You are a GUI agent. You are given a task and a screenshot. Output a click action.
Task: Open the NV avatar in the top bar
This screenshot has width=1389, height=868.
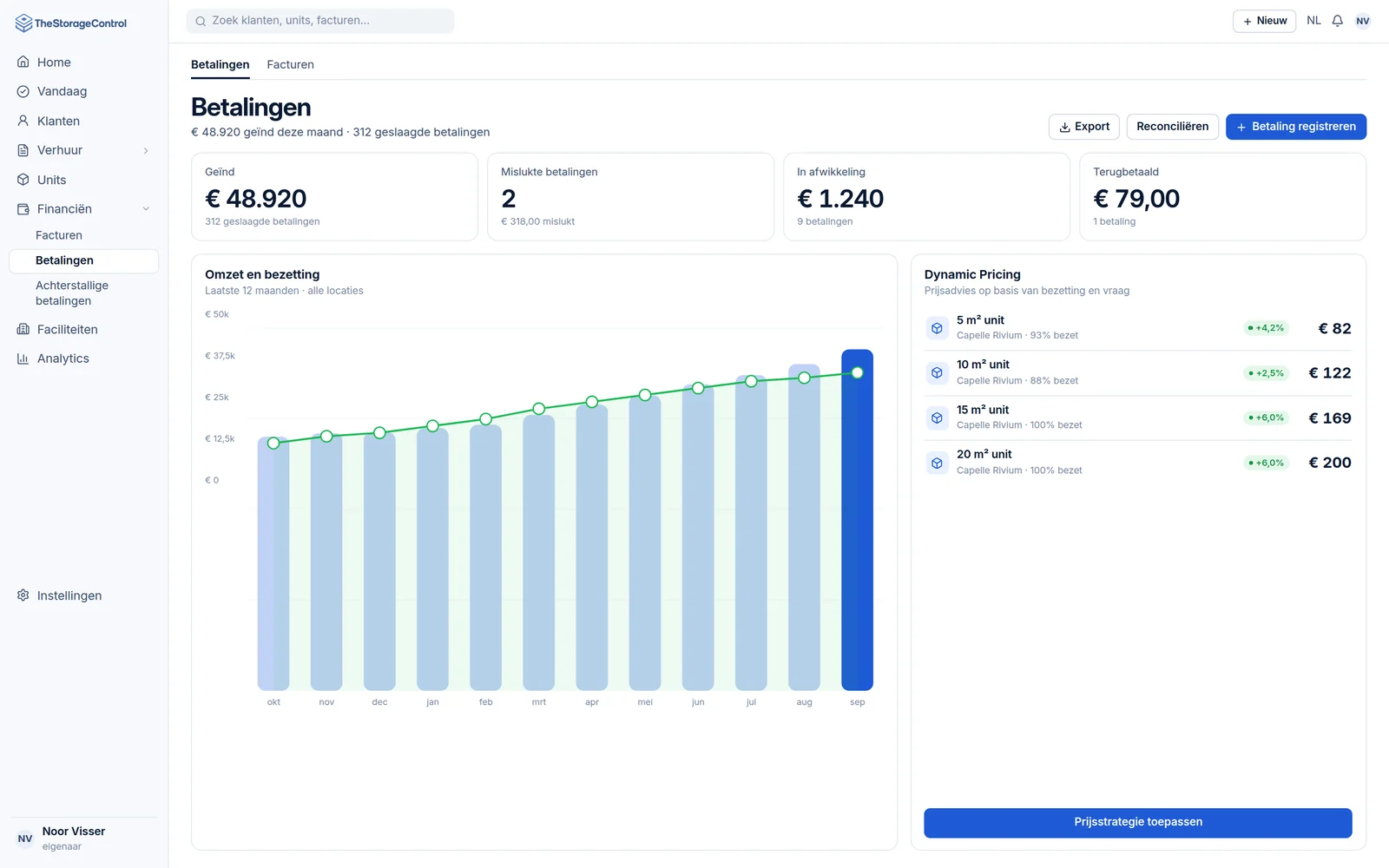[1363, 21]
